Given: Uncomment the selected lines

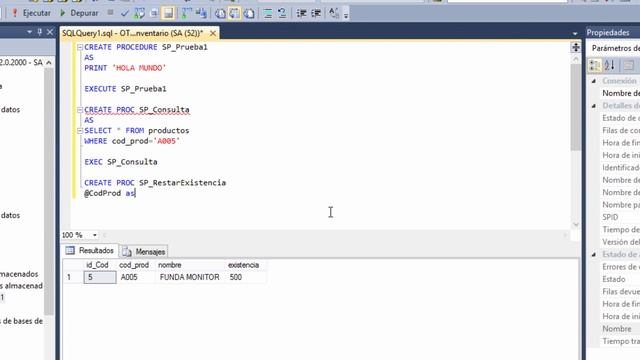Looking at the screenshot, I should (x=282, y=13).
